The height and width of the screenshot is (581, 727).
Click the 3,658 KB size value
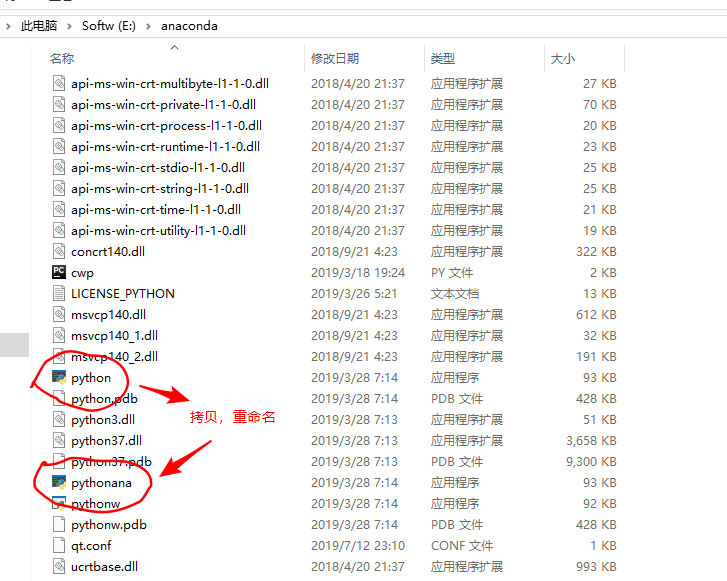(591, 441)
